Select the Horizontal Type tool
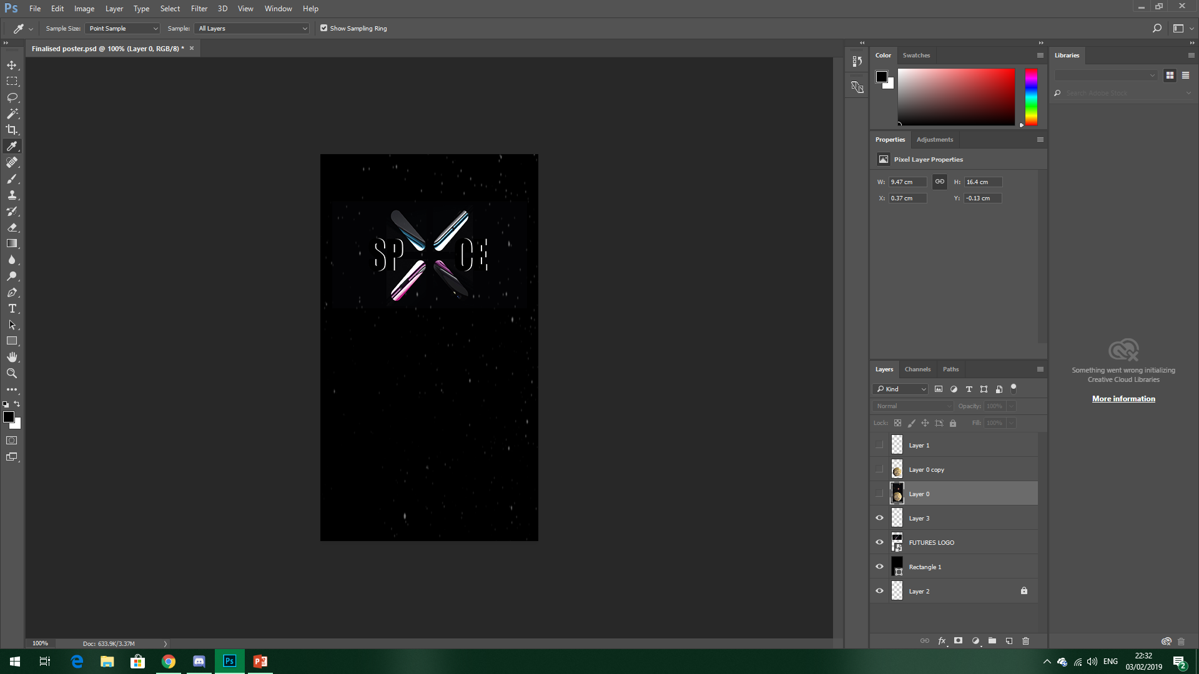 point(12,309)
